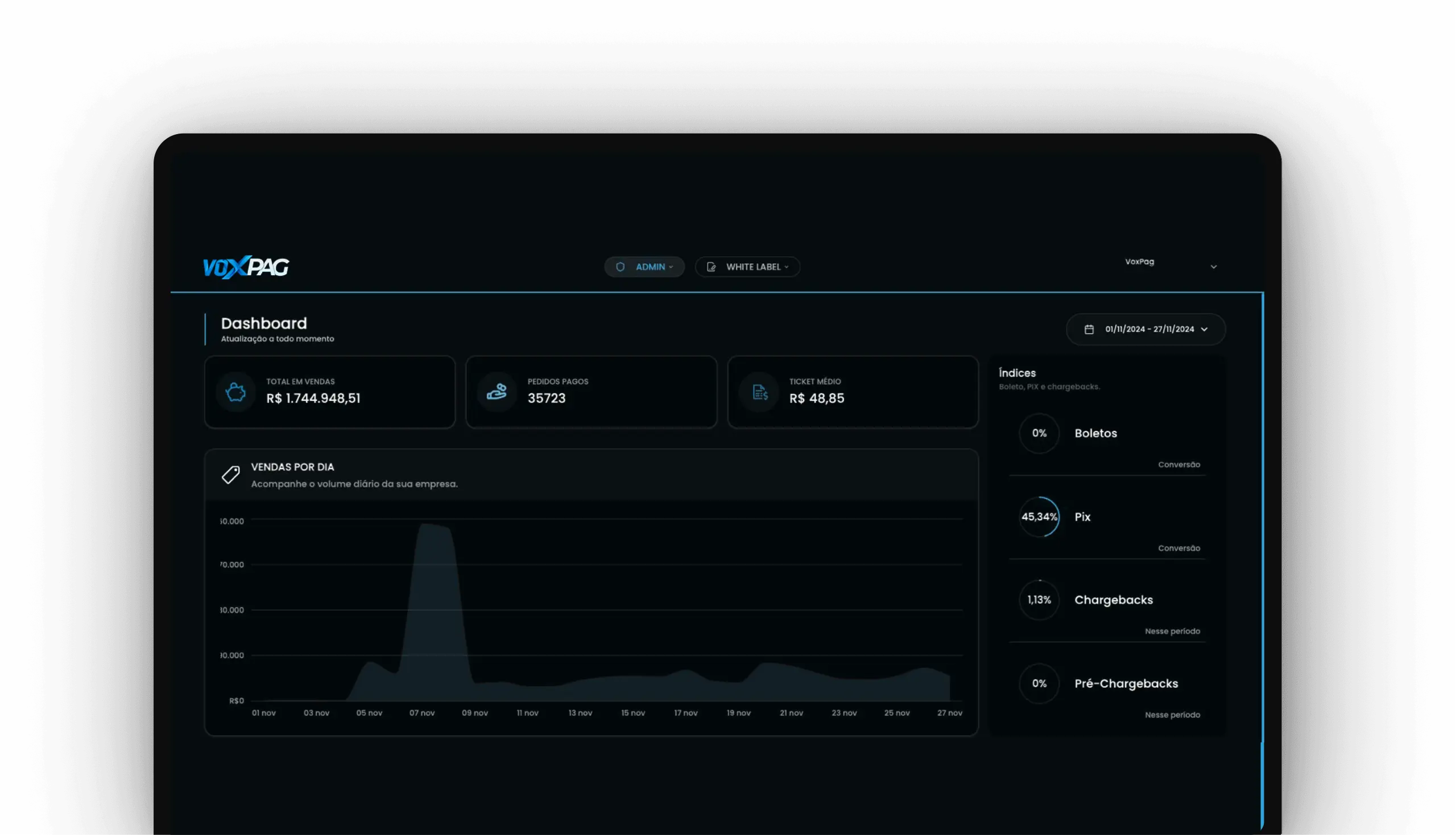The height and width of the screenshot is (835, 1456).
Task: Click the price tag Vendas icon
Action: tap(230, 475)
